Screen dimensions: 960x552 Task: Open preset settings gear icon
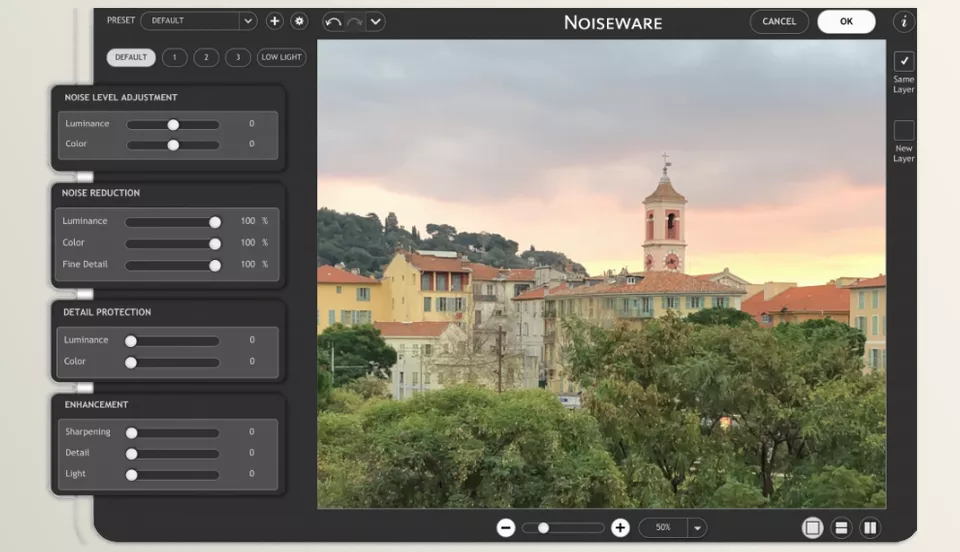click(x=299, y=21)
